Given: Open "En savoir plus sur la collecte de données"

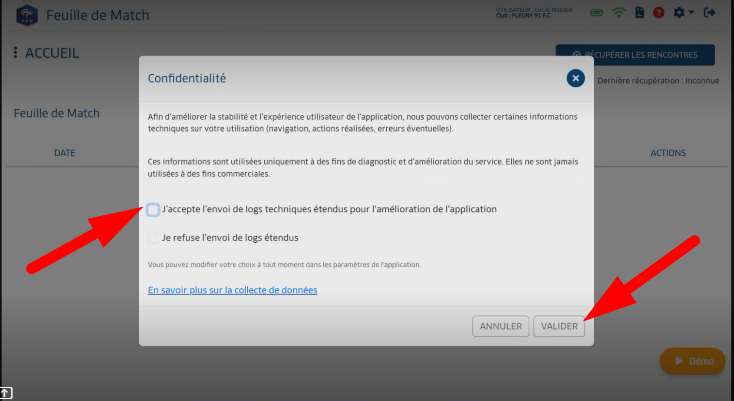Looking at the screenshot, I should pos(232,290).
